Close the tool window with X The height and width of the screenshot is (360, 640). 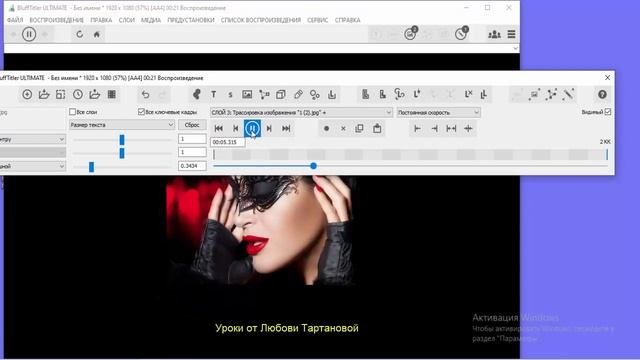pos(607,78)
